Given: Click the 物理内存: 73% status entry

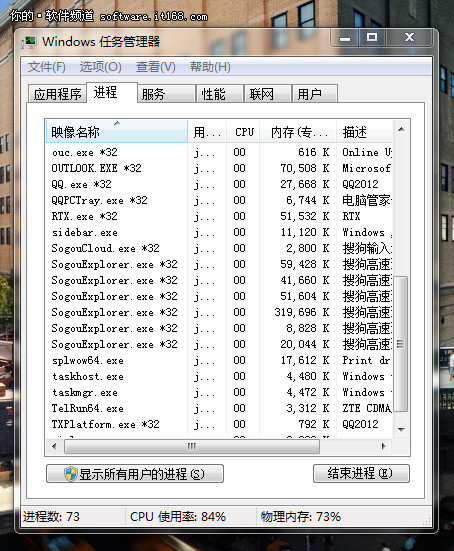Looking at the screenshot, I should [300, 517].
